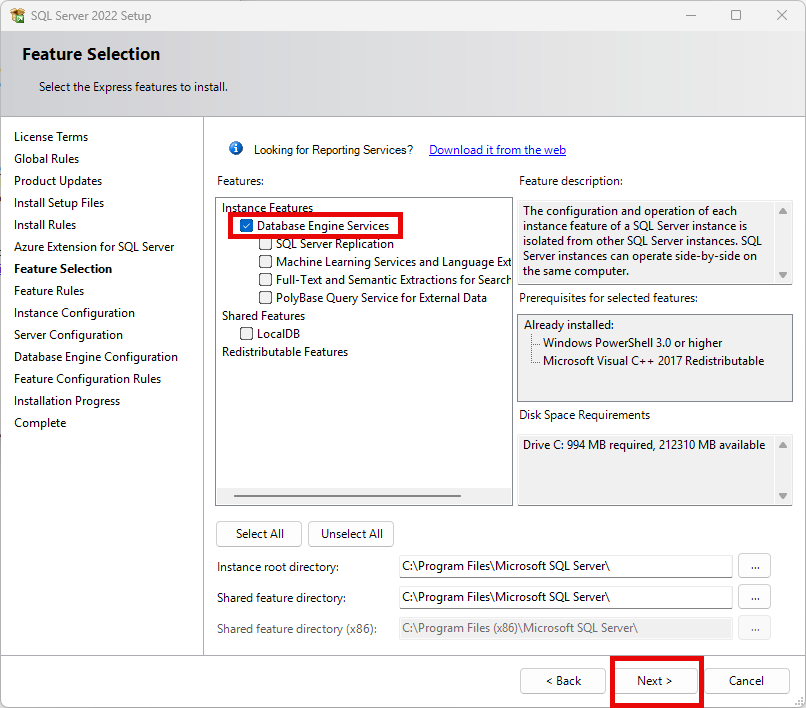Click the Select All button
This screenshot has width=806, height=708.
[259, 534]
